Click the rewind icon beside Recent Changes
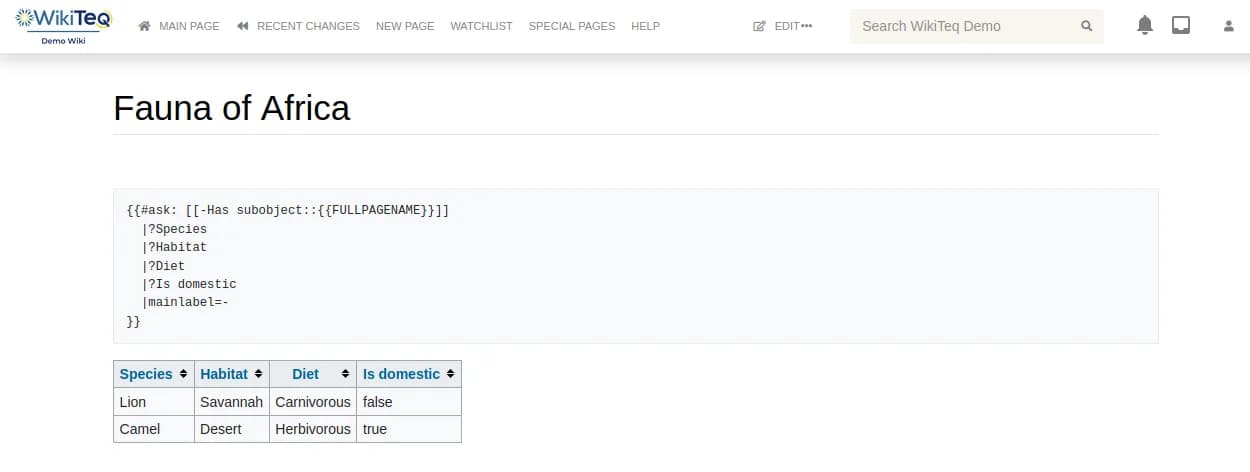Image resolution: width=1250 pixels, height=472 pixels. coord(243,26)
